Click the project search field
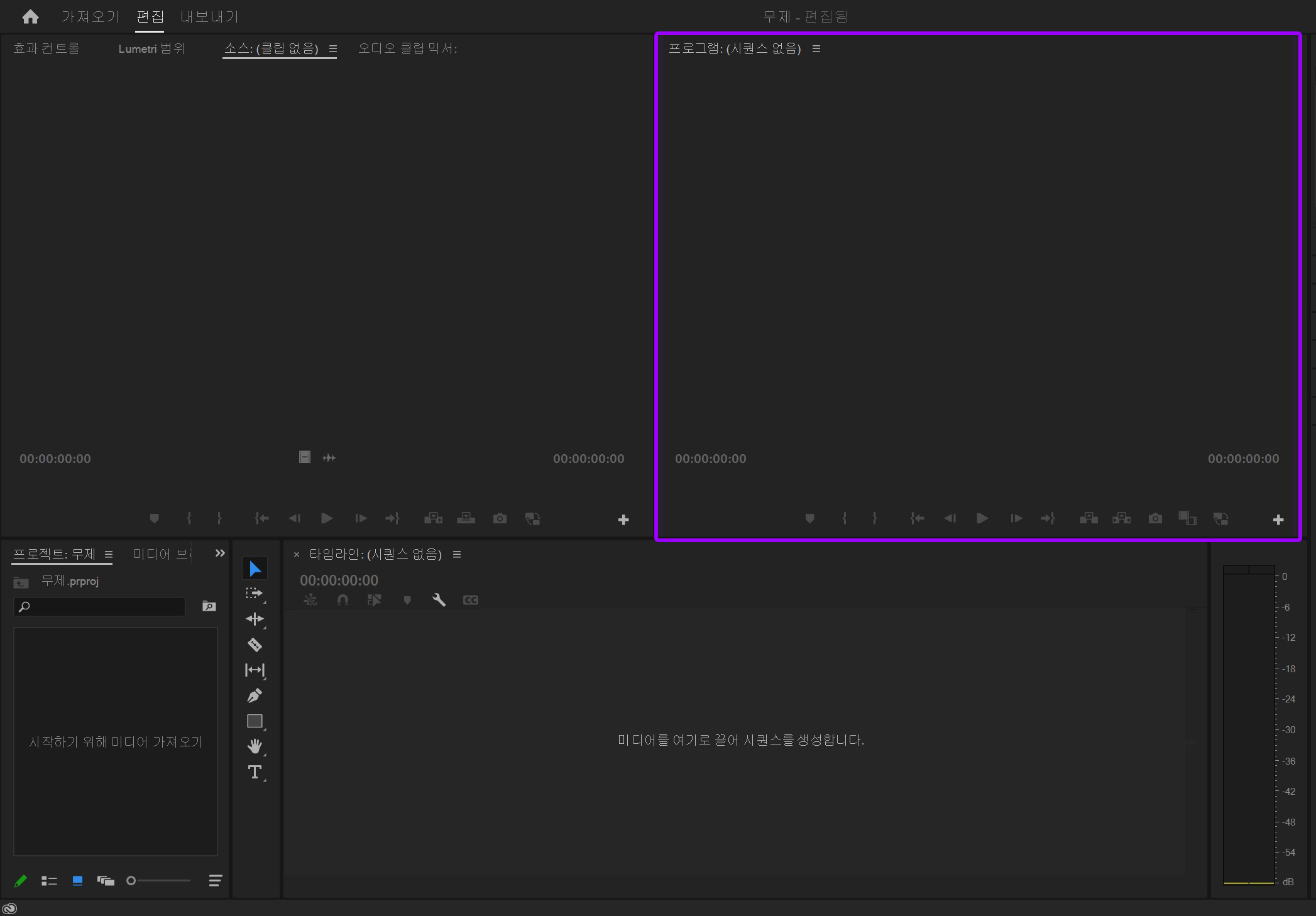 [104, 606]
